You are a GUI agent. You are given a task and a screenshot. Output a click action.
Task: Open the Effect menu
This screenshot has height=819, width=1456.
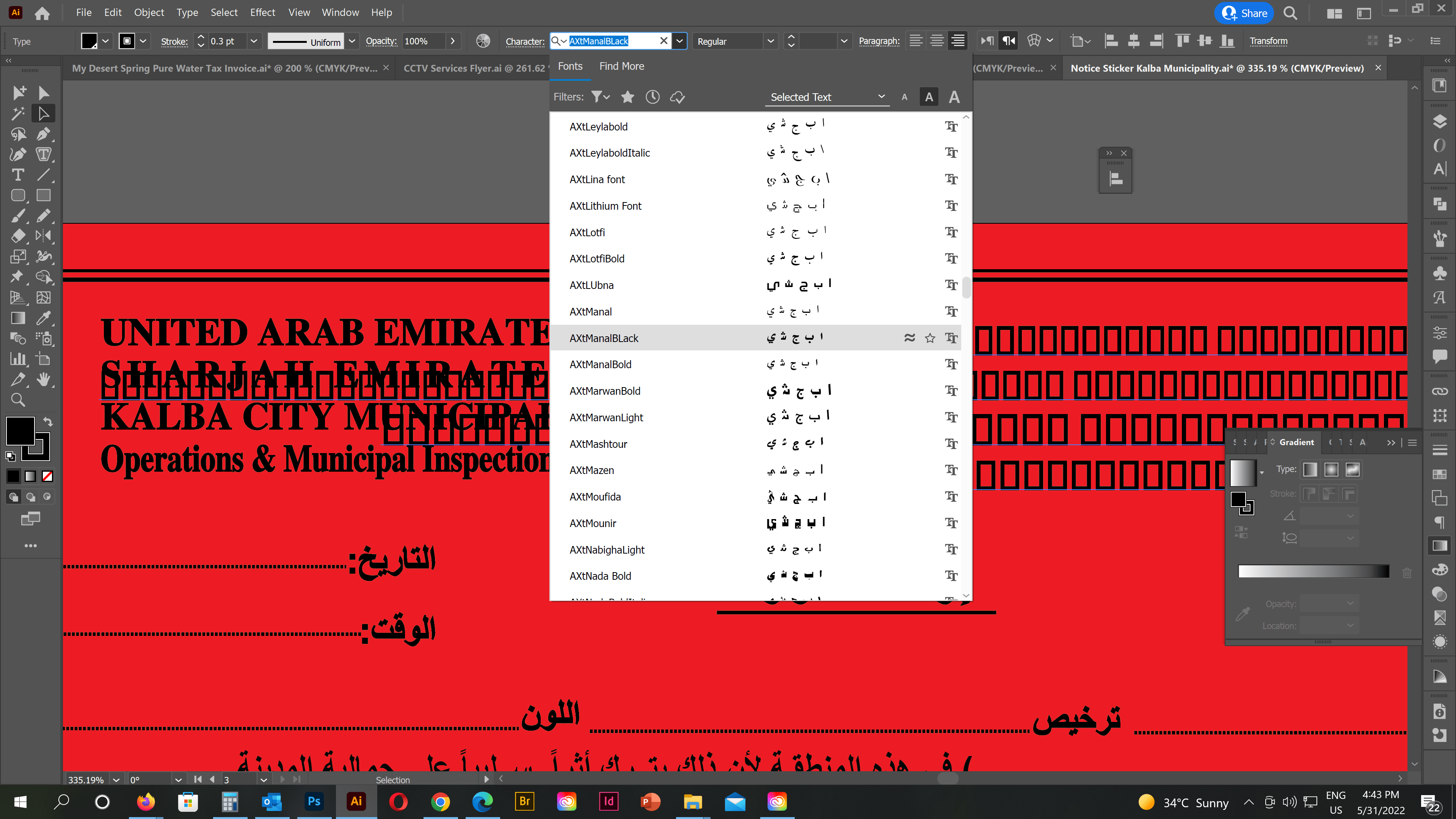(262, 13)
